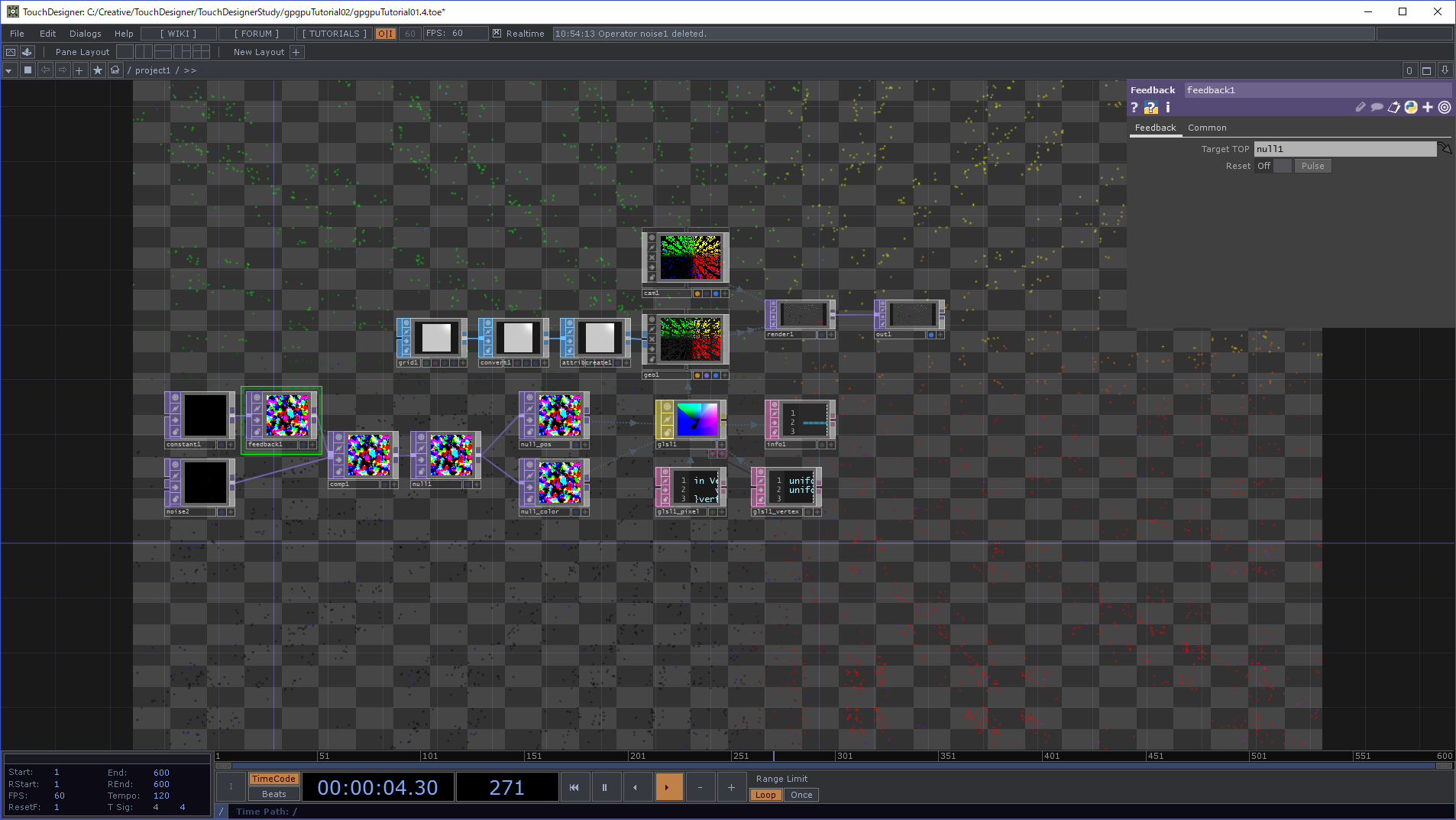Step back one frame with minus button
The height and width of the screenshot is (820, 1456).
[700, 787]
